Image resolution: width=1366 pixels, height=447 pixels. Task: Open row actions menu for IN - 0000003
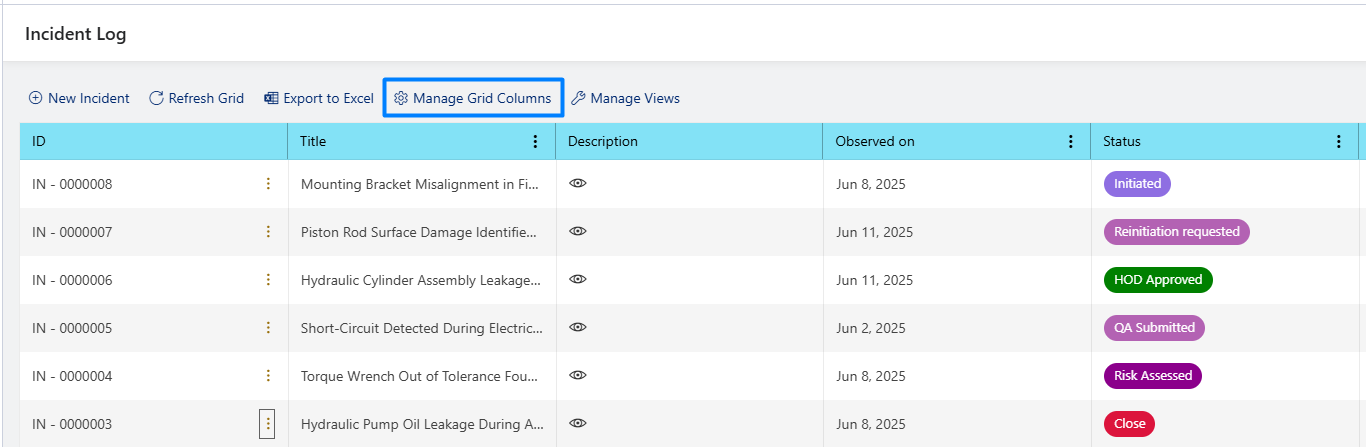coord(267,424)
